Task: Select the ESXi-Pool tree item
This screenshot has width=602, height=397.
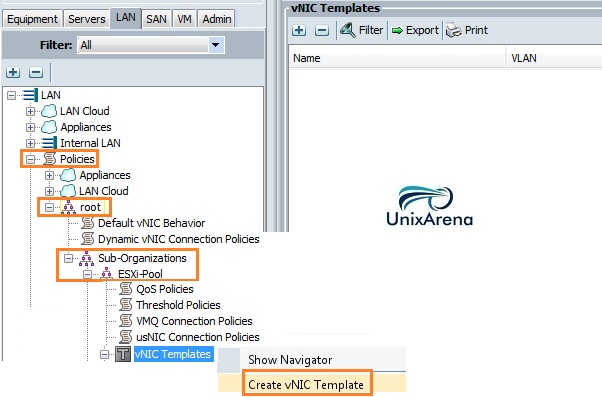Action: [140, 274]
